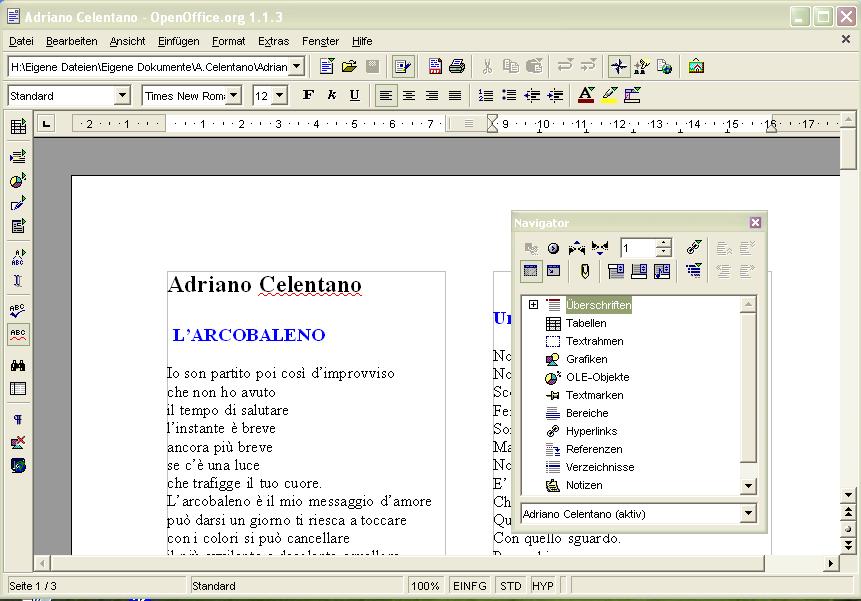
Task: Click the HYP field in the status bar
Action: tap(543, 586)
